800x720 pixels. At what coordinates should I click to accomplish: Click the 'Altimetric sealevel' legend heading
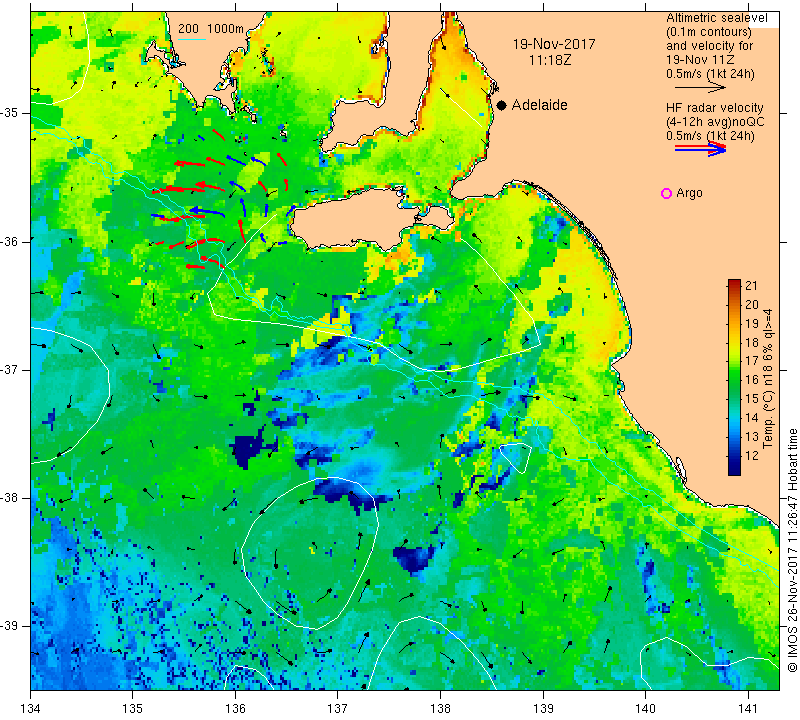click(x=716, y=18)
